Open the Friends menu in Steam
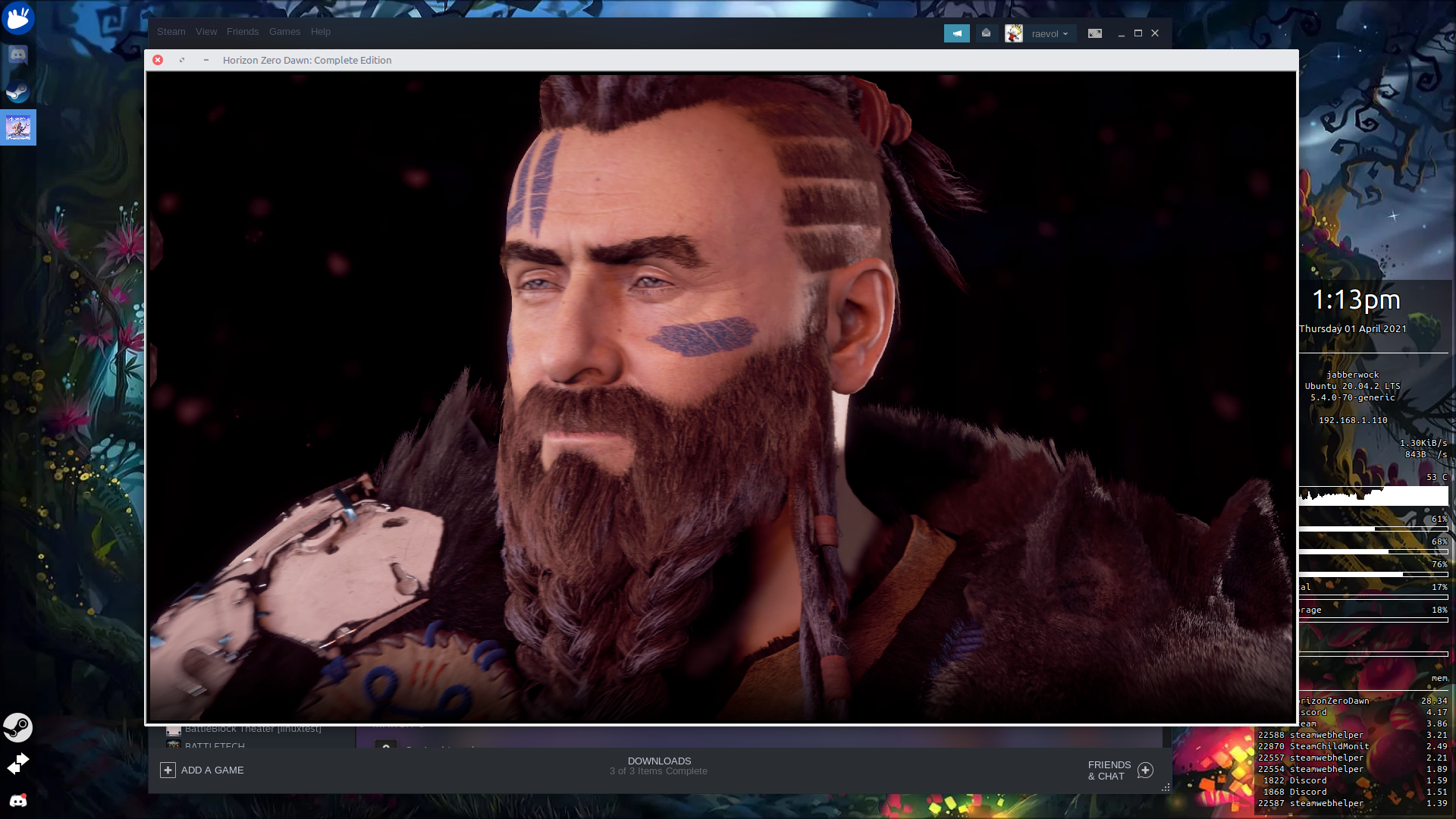The width and height of the screenshot is (1456, 819). [x=242, y=32]
